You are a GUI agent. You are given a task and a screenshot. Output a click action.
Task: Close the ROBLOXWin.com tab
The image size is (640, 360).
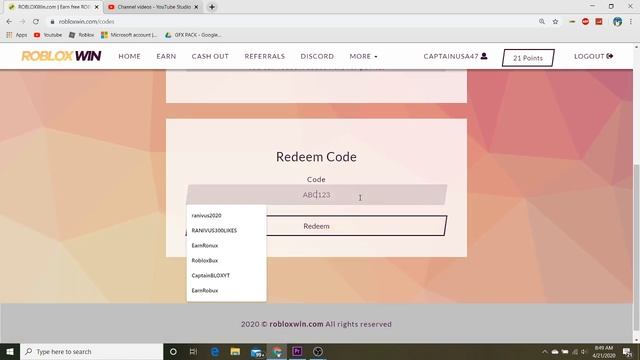97,7
